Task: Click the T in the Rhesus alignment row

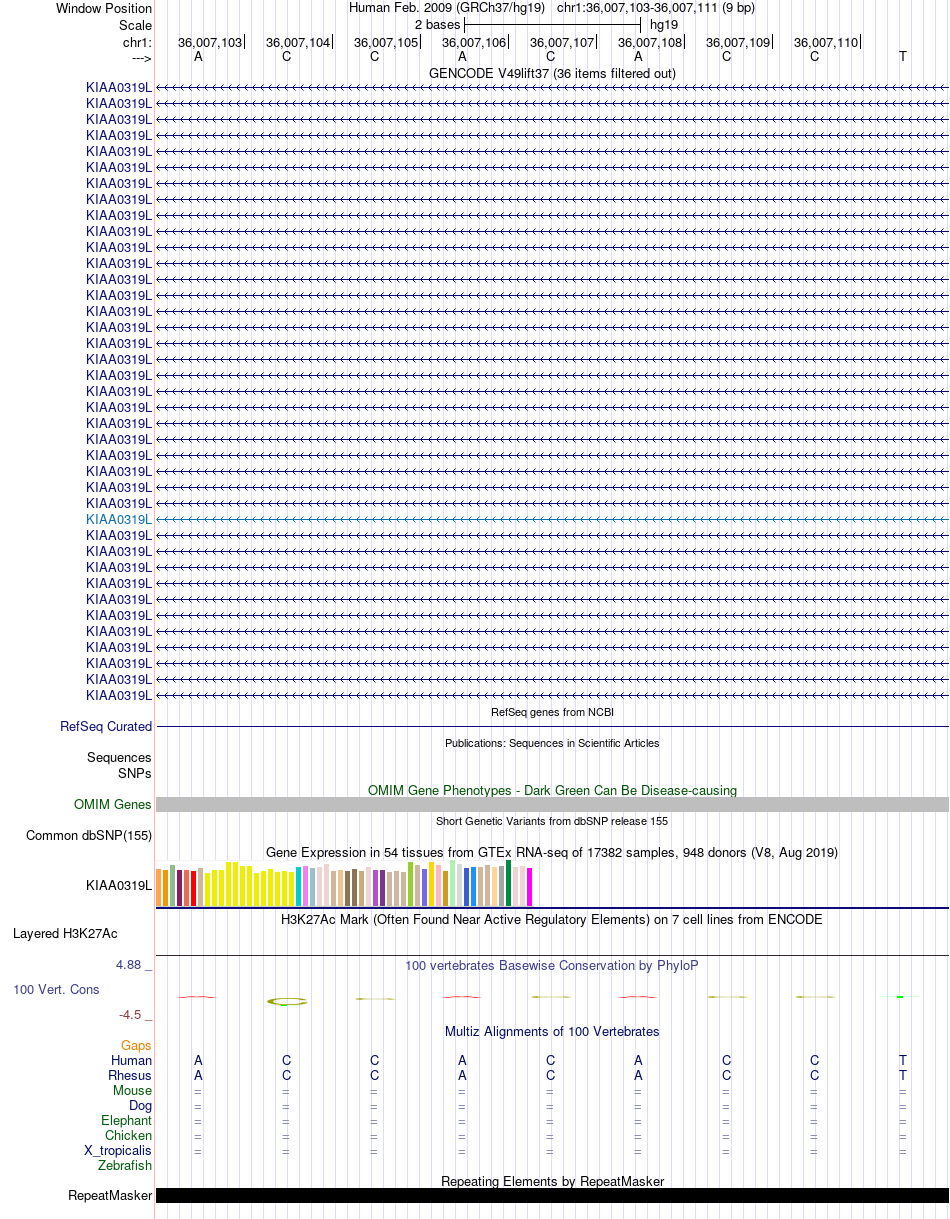Action: click(903, 1075)
